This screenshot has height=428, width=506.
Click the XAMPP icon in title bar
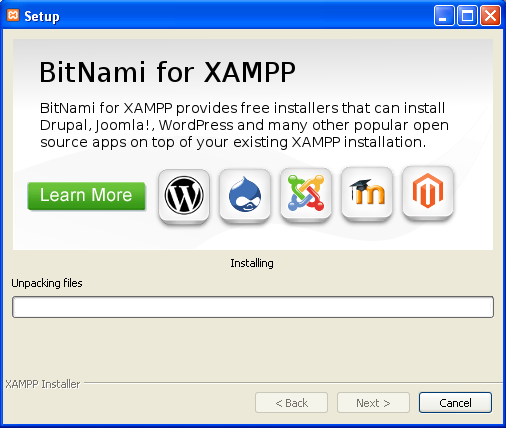[x=13, y=15]
